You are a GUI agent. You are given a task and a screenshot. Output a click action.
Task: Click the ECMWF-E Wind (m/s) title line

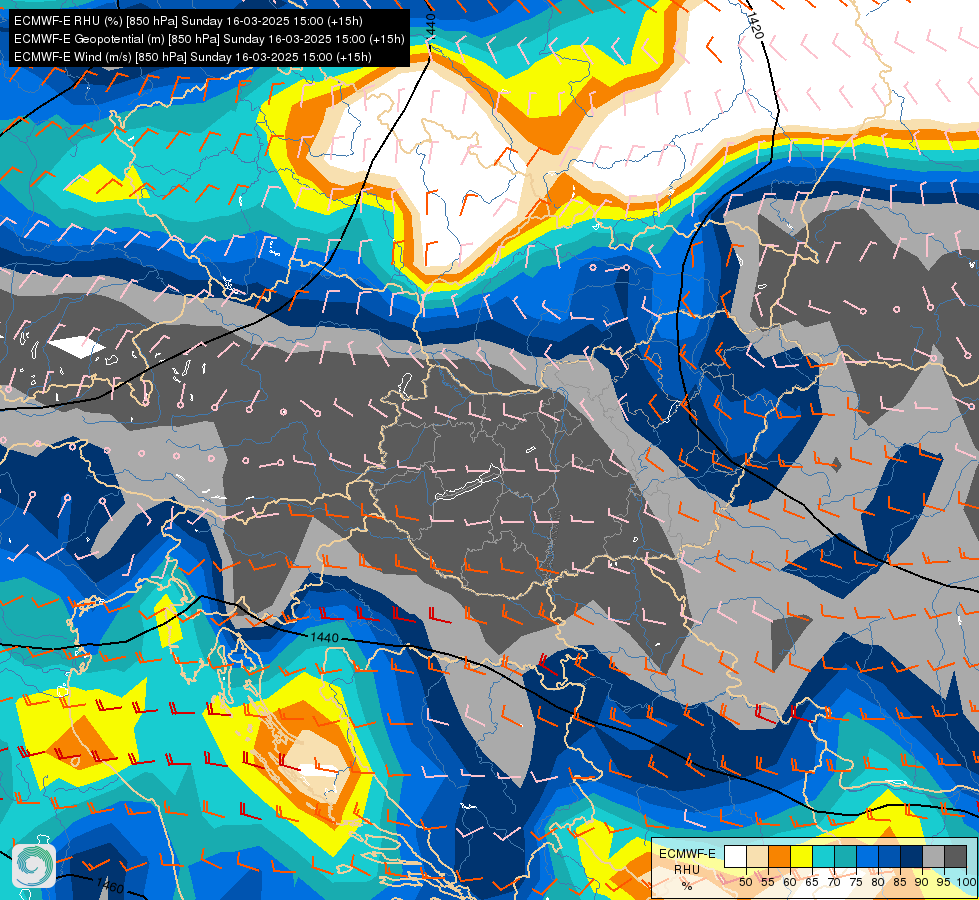[193, 57]
